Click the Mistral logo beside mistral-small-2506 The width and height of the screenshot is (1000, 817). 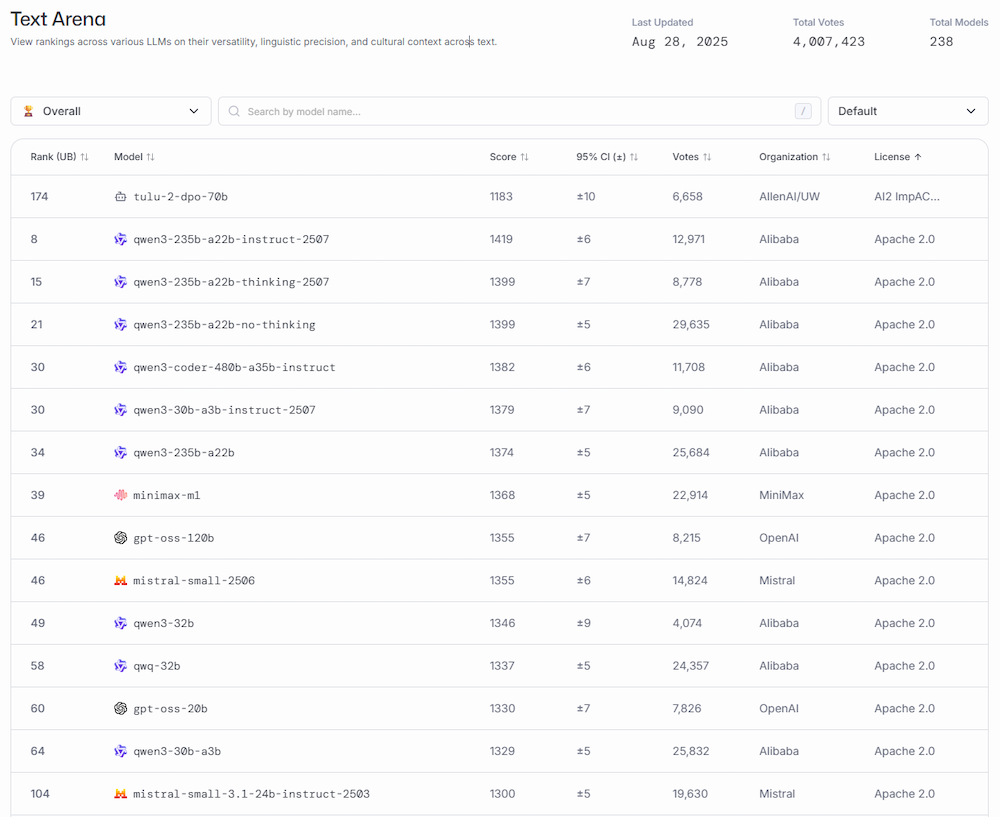pyautogui.click(x=121, y=581)
